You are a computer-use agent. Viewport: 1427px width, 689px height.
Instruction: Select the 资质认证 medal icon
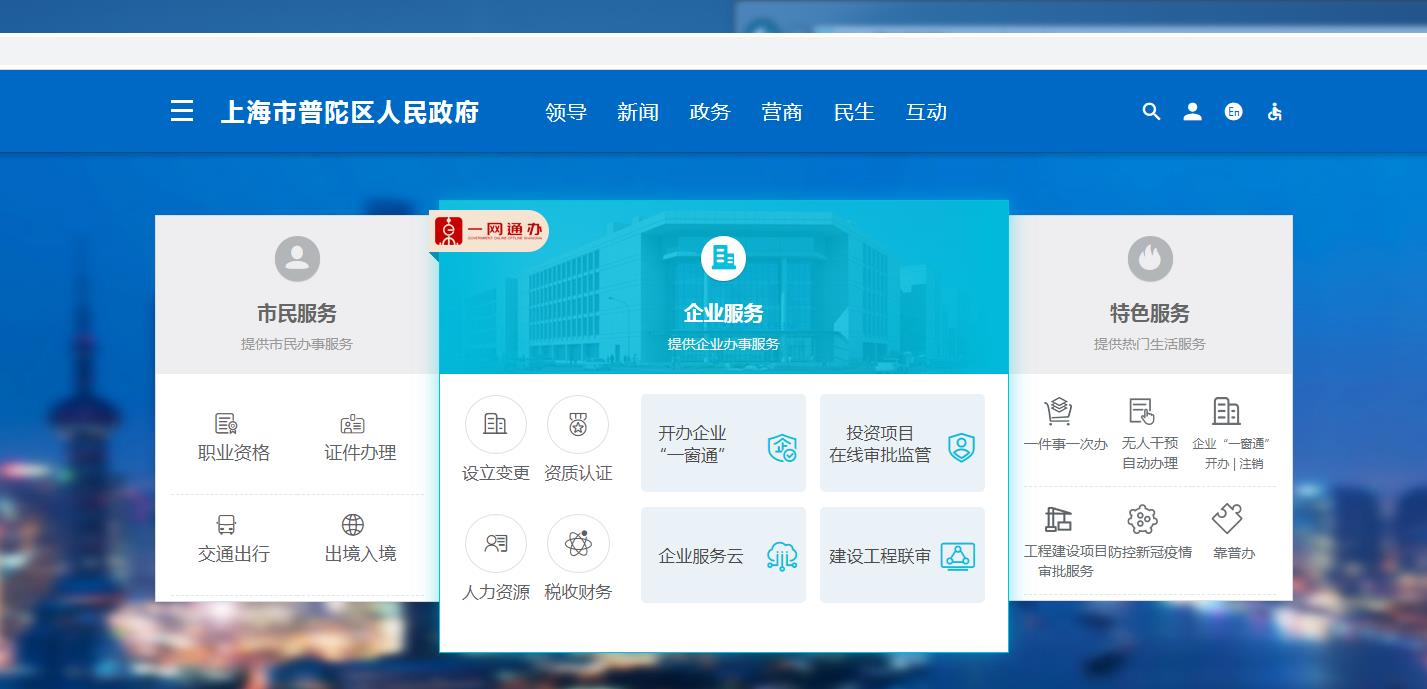click(578, 425)
